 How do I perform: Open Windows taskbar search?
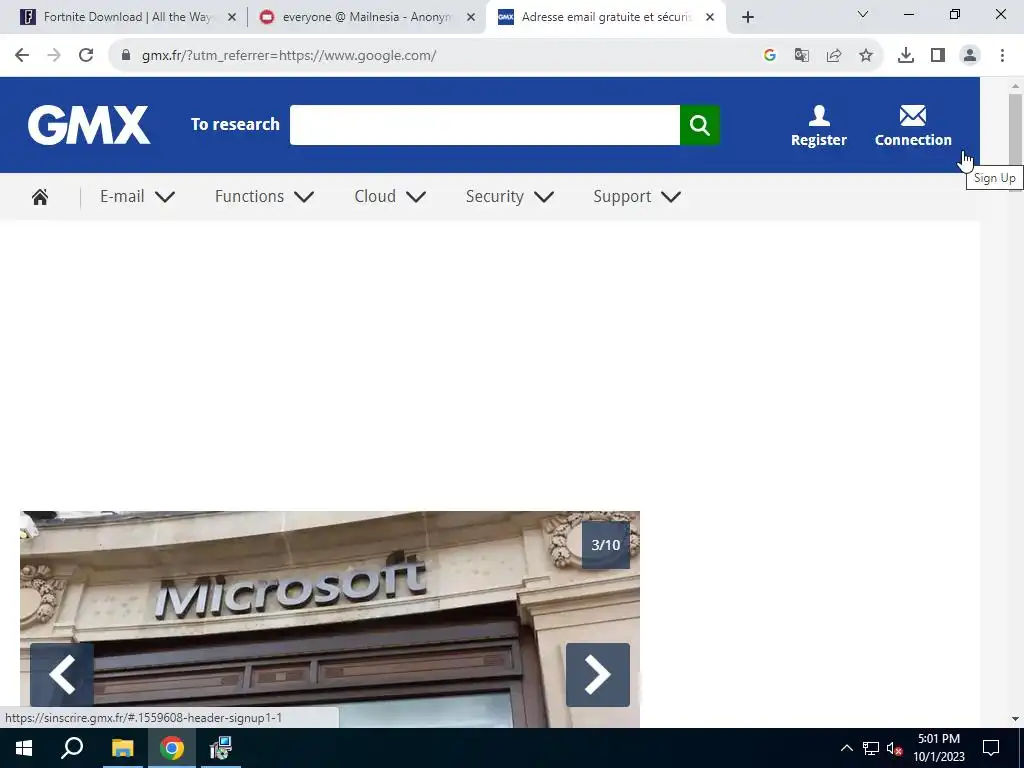[x=72, y=748]
